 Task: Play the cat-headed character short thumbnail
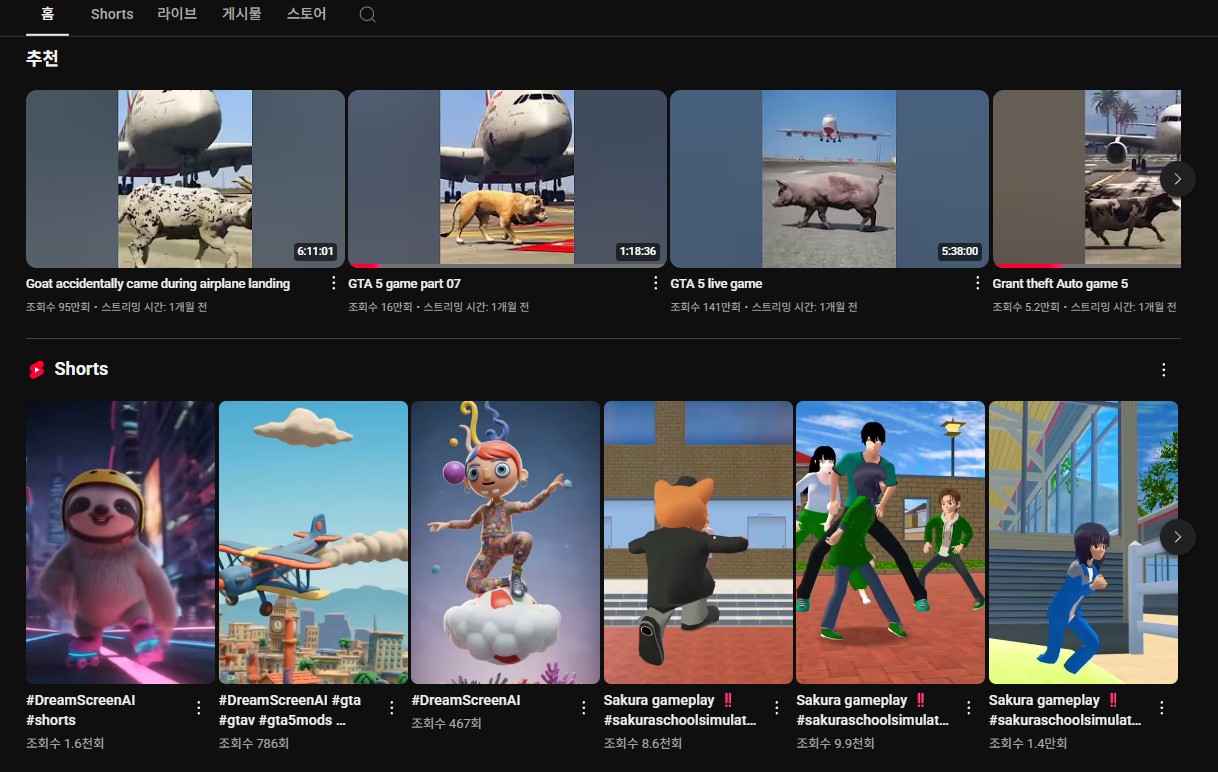tap(698, 543)
